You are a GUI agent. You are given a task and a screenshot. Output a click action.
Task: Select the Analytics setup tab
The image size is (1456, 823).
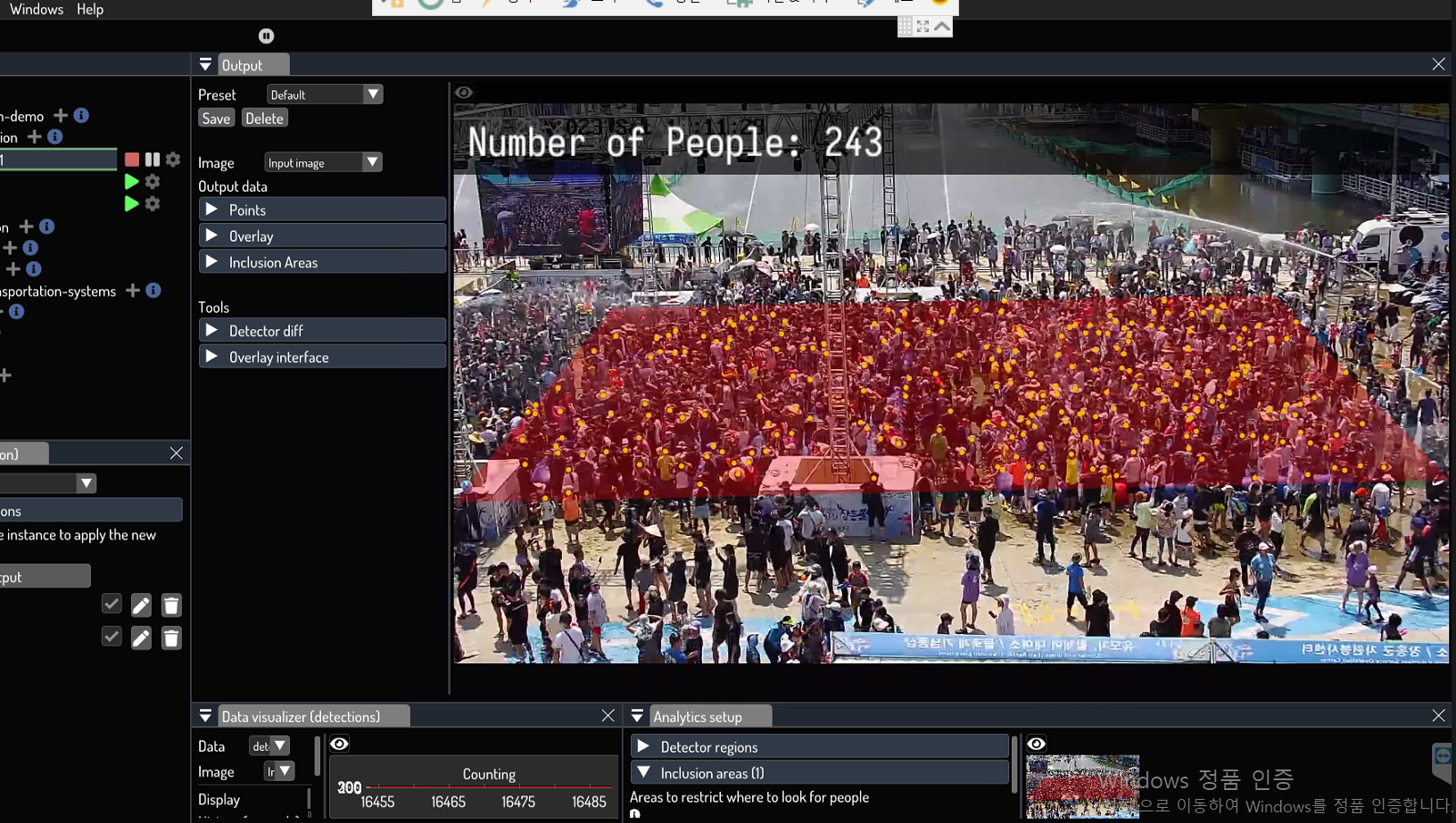[698, 717]
